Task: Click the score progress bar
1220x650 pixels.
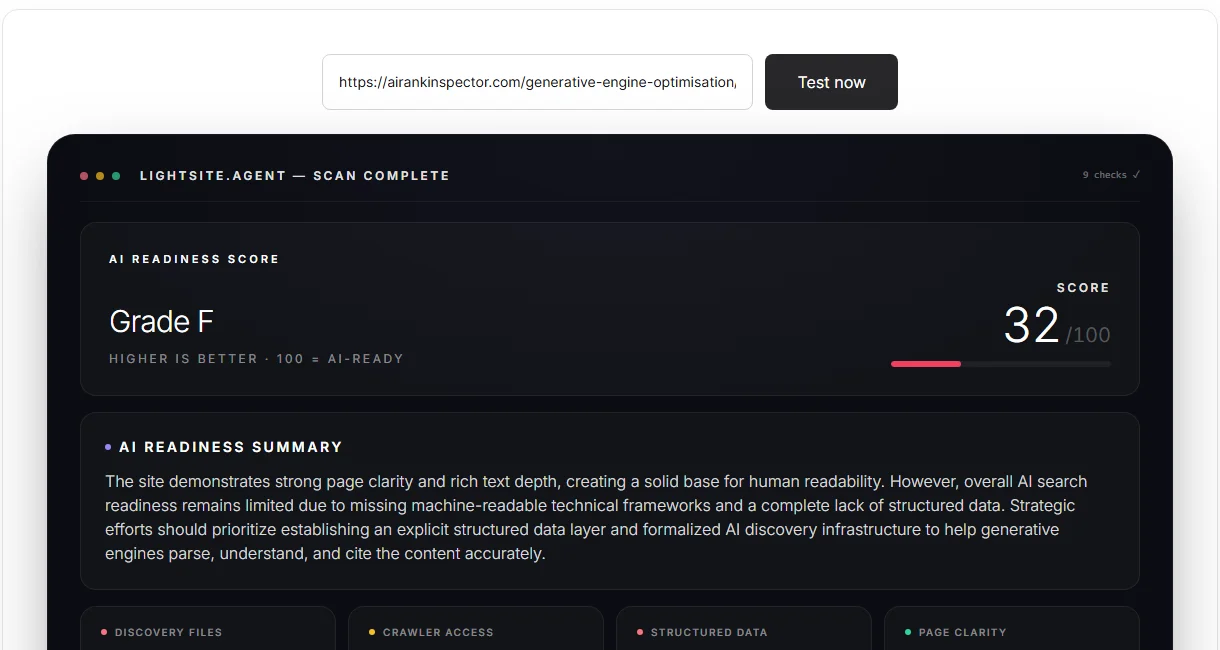Action: pos(1001,364)
